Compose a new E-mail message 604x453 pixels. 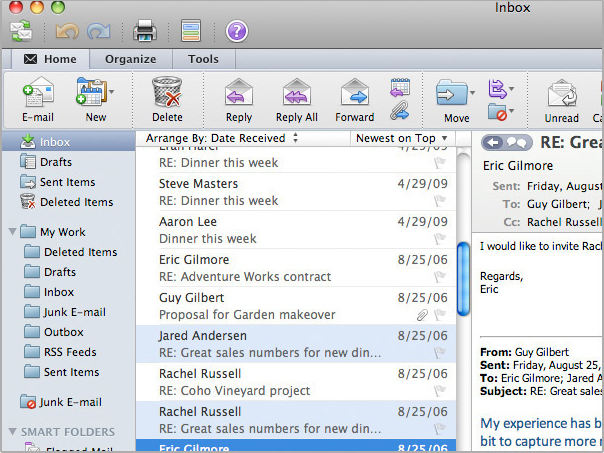pos(37,94)
